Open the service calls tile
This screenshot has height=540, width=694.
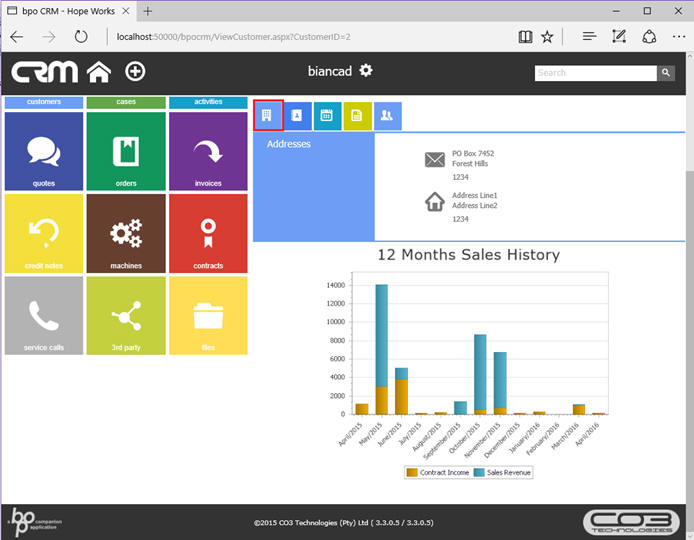click(x=44, y=316)
